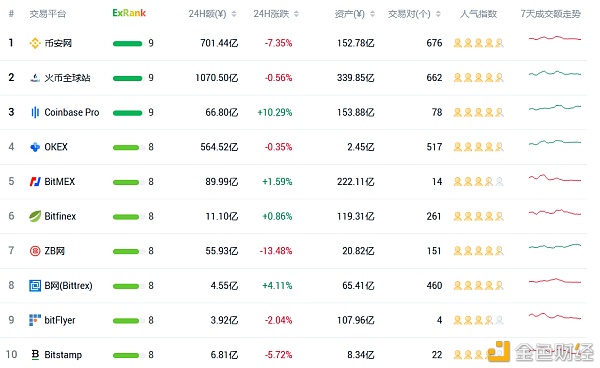Screen dimensions: 600x368
Task: Sort by 24H涨跌 column arrows
Action: pos(297,14)
